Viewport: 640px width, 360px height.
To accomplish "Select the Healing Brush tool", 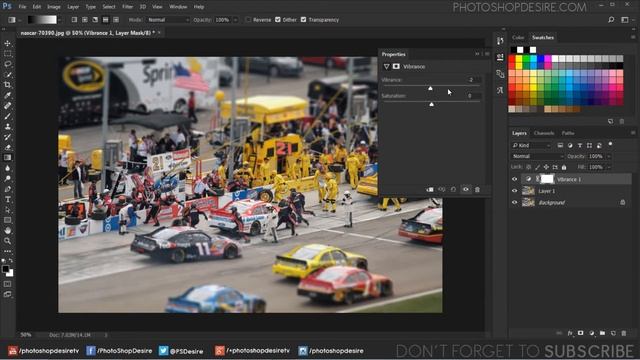I will click(x=7, y=106).
